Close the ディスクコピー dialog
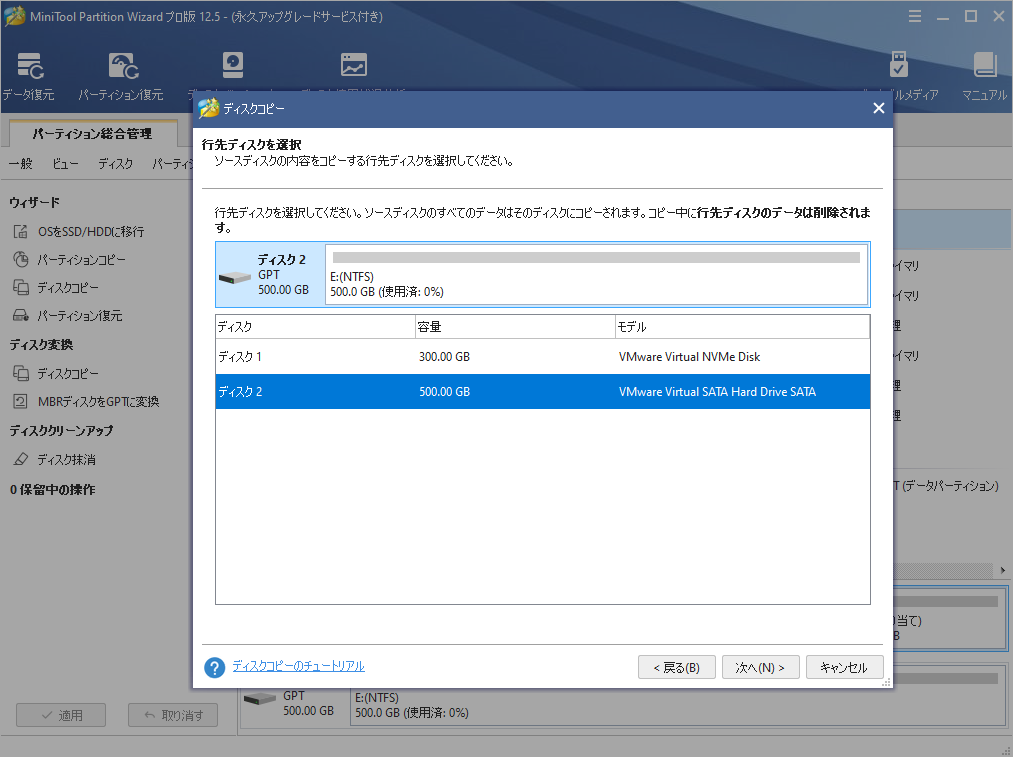Image resolution: width=1013 pixels, height=757 pixels. pyautogui.click(x=879, y=109)
